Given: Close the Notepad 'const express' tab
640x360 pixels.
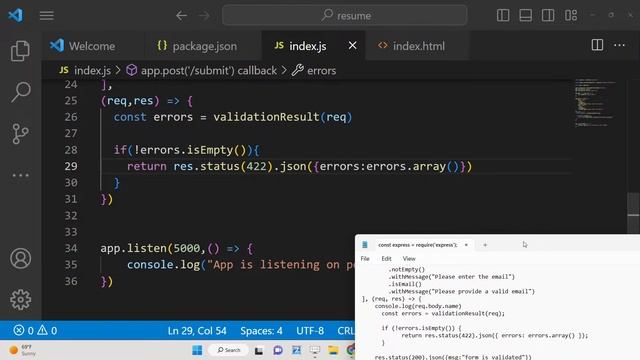Looking at the screenshot, I should coord(466,245).
